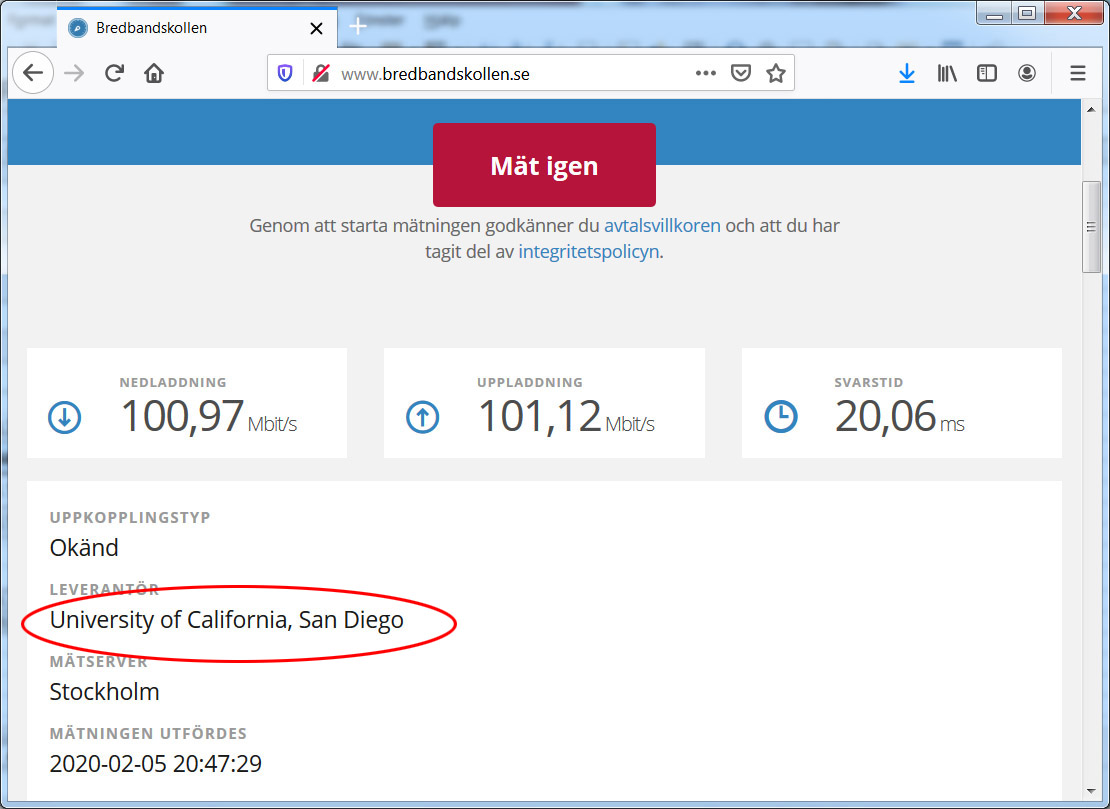The height and width of the screenshot is (809, 1110).
Task: Open the integritetspolicyn link
Action: pos(588,251)
